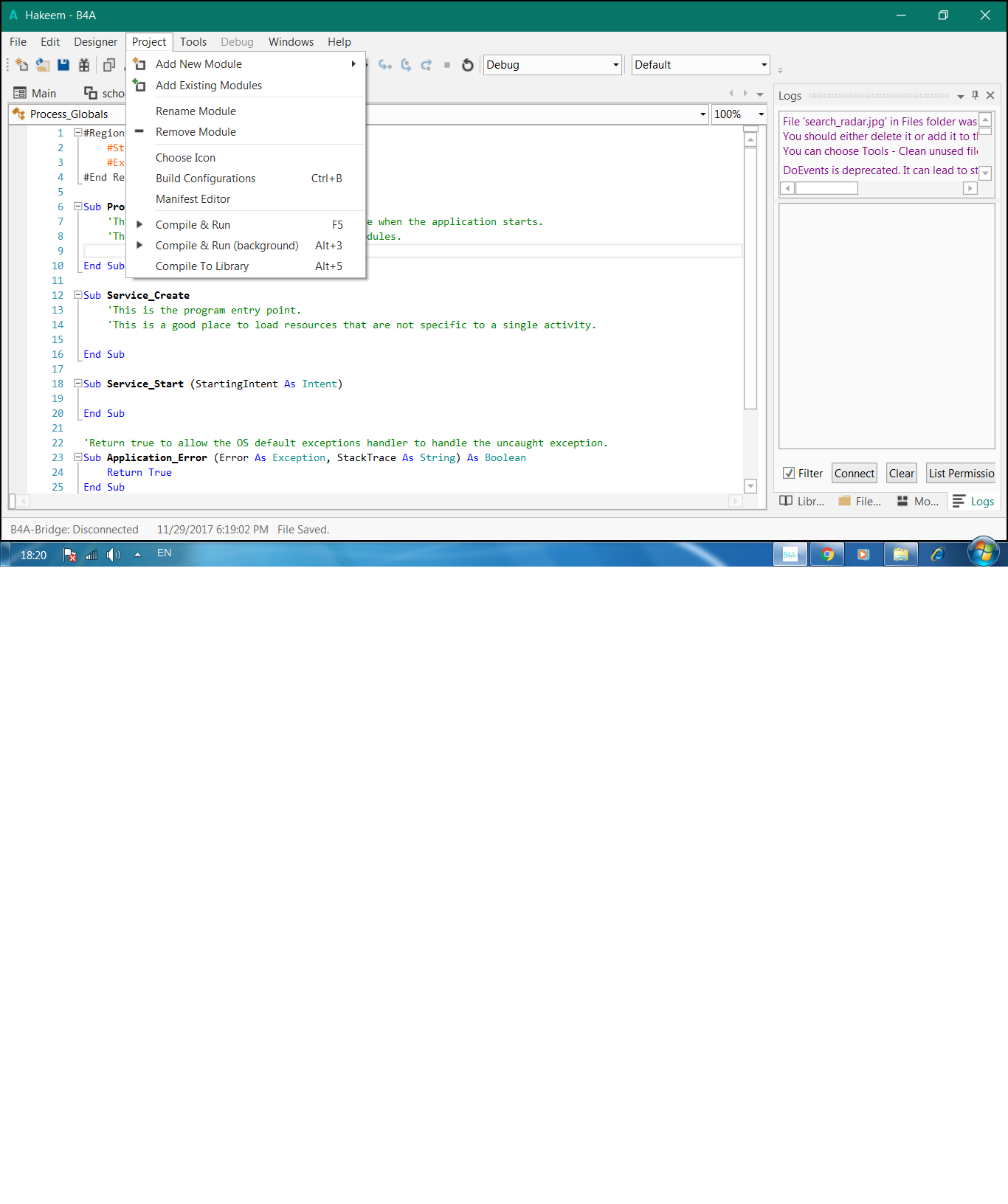Click the Windows Start orb
This screenshot has height=1204, width=1008.
(x=984, y=553)
